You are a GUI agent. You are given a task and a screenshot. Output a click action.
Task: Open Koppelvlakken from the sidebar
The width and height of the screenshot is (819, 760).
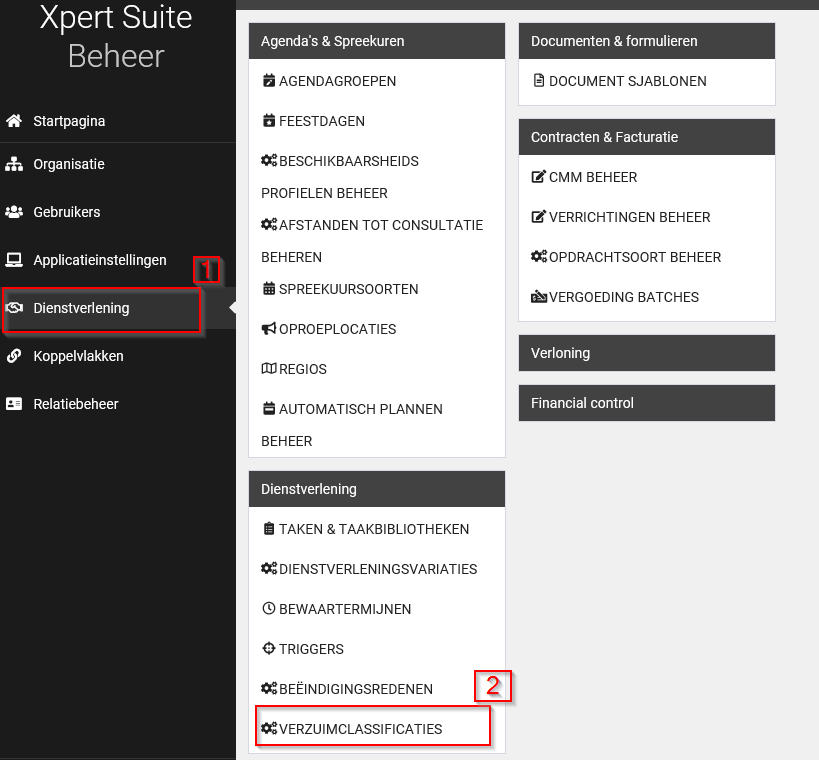(78, 356)
